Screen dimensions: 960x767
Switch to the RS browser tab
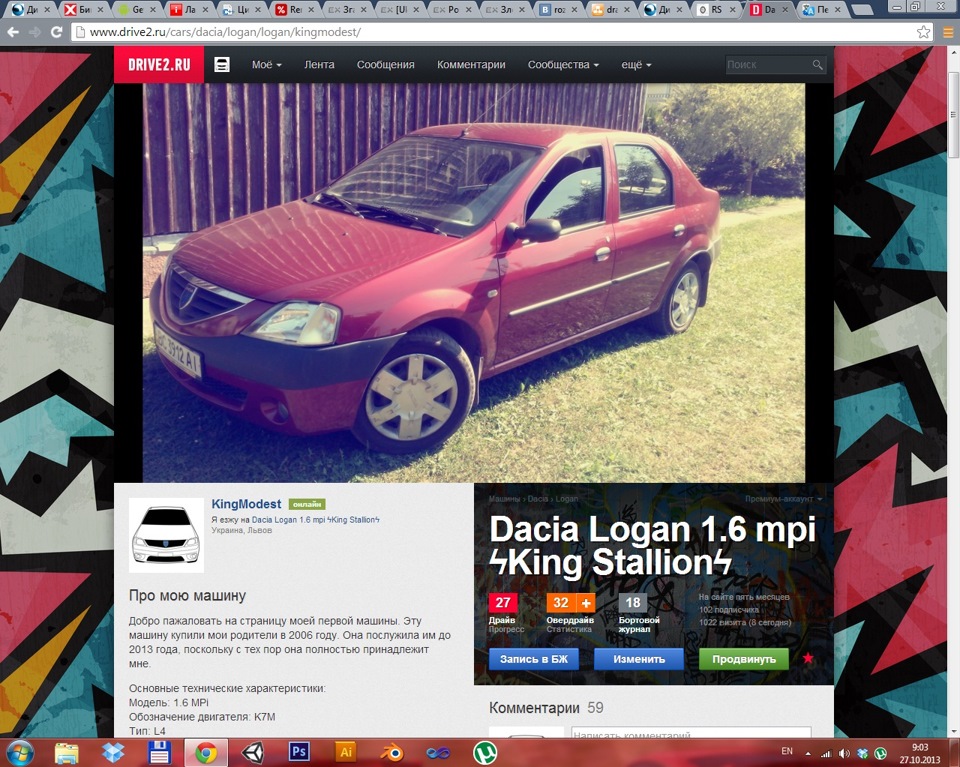point(718,10)
